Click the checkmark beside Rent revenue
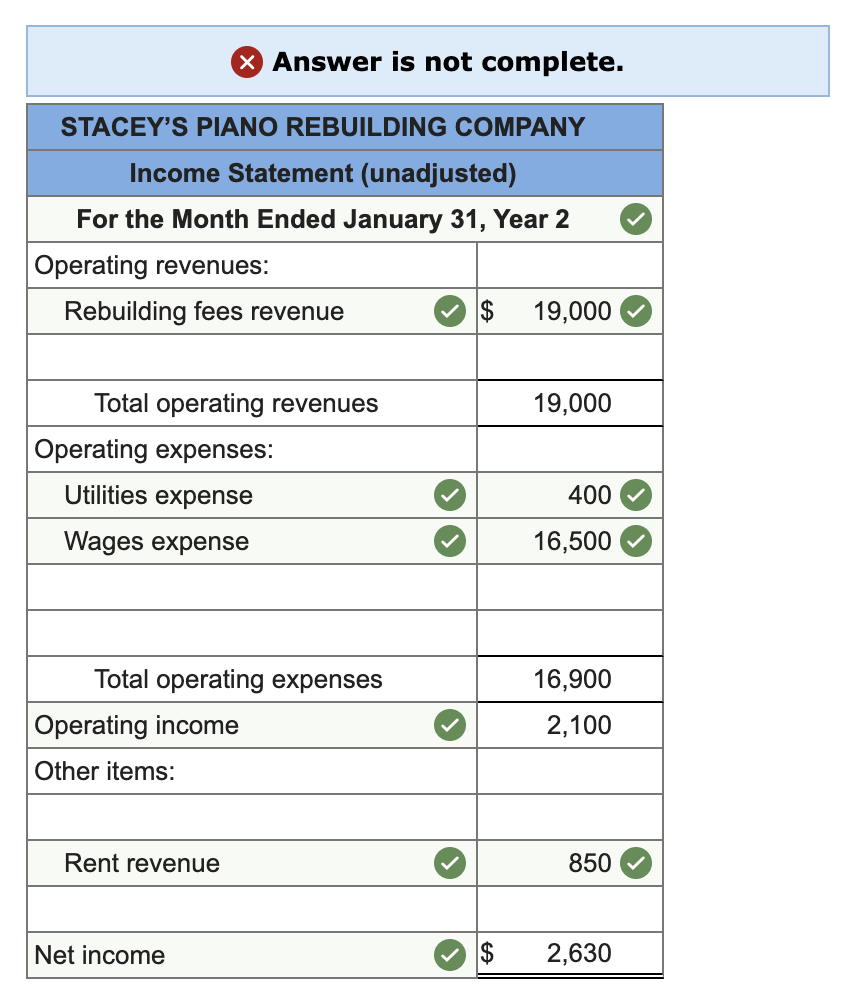 449,863
